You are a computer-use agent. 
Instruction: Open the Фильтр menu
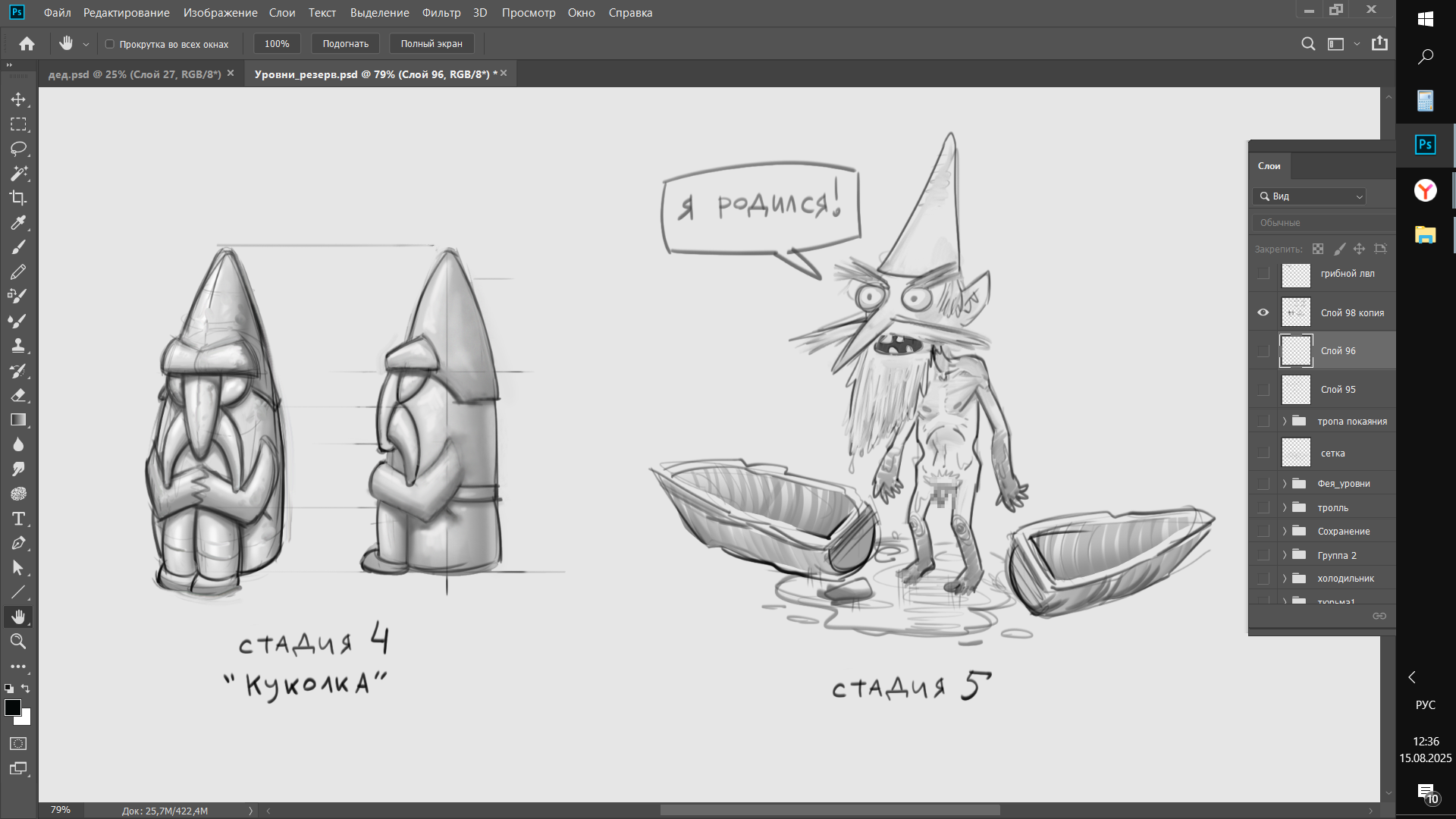(x=441, y=13)
